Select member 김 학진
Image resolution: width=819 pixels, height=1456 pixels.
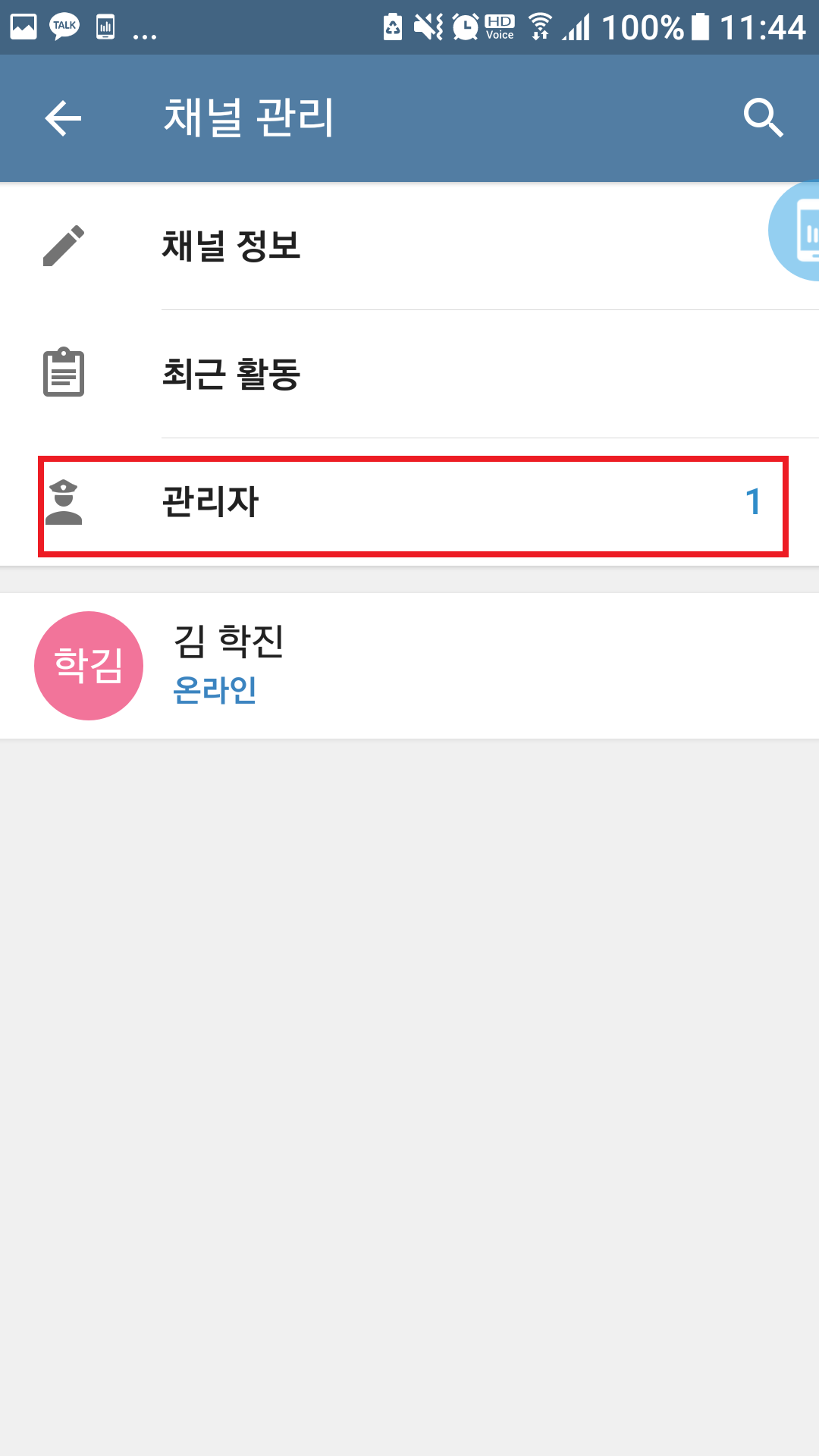[x=229, y=642]
